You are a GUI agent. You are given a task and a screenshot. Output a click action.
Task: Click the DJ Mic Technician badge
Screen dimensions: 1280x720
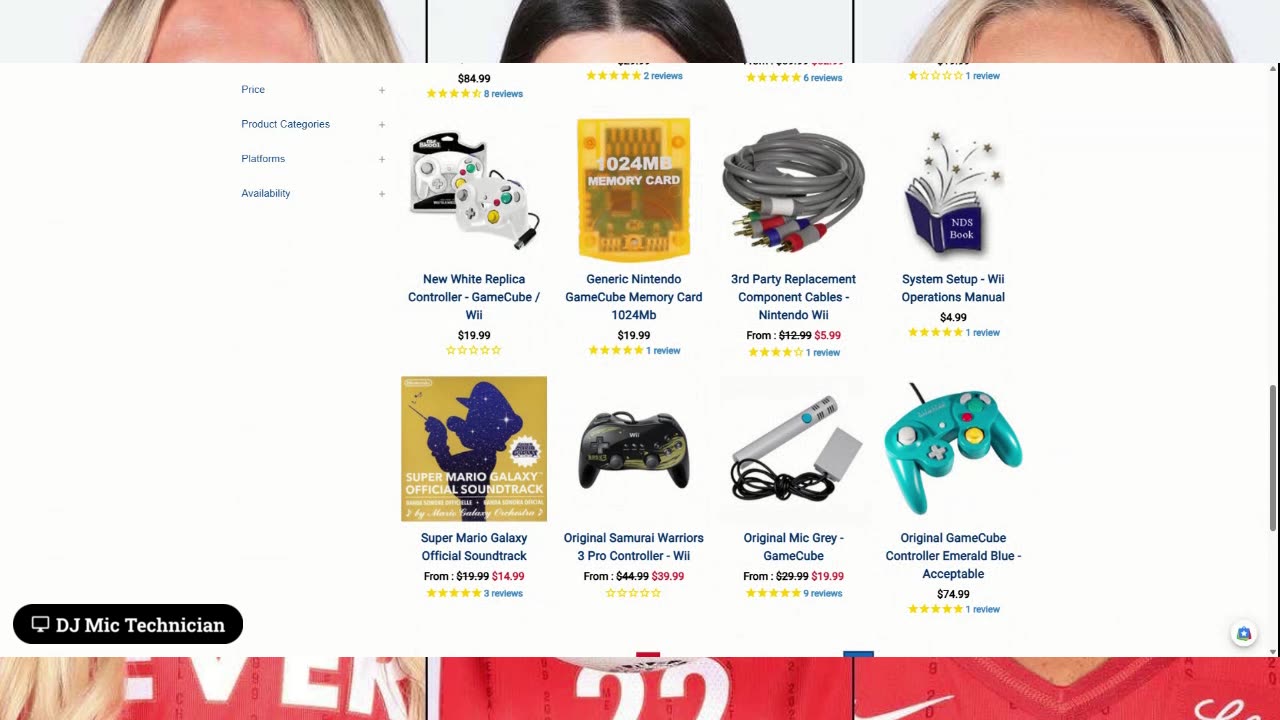(128, 624)
